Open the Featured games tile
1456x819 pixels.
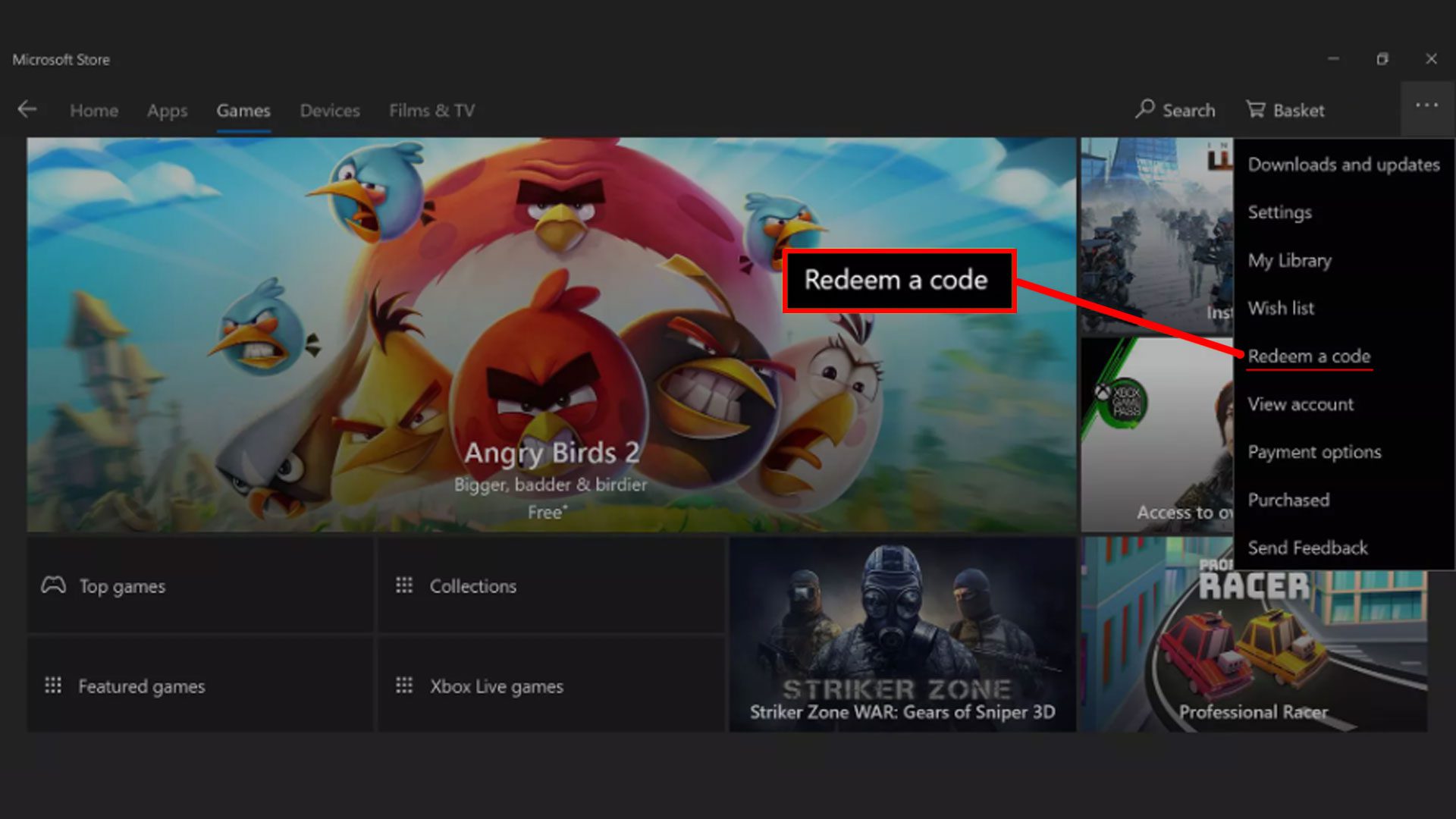(x=200, y=685)
